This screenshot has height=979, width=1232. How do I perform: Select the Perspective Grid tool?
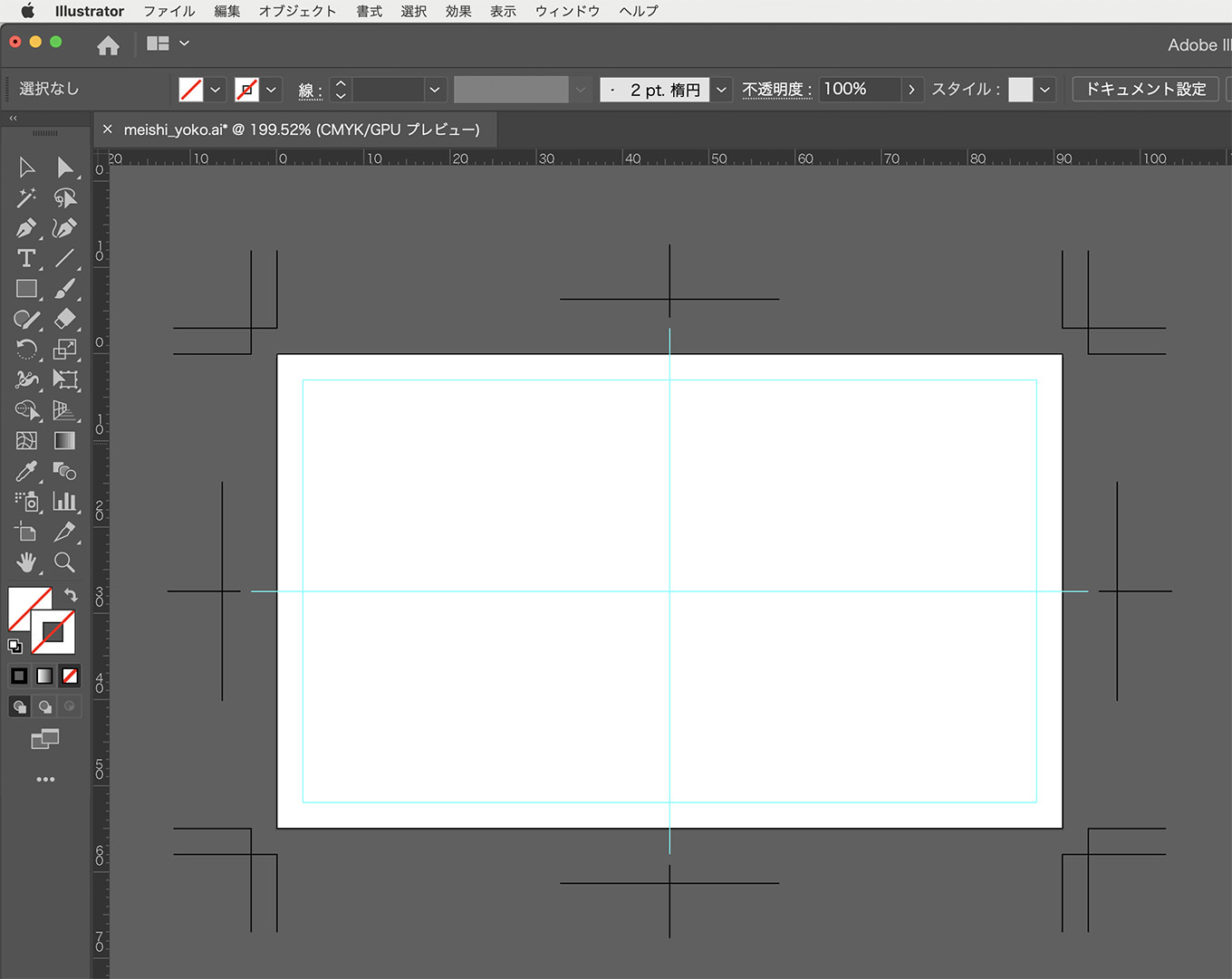pos(64,410)
